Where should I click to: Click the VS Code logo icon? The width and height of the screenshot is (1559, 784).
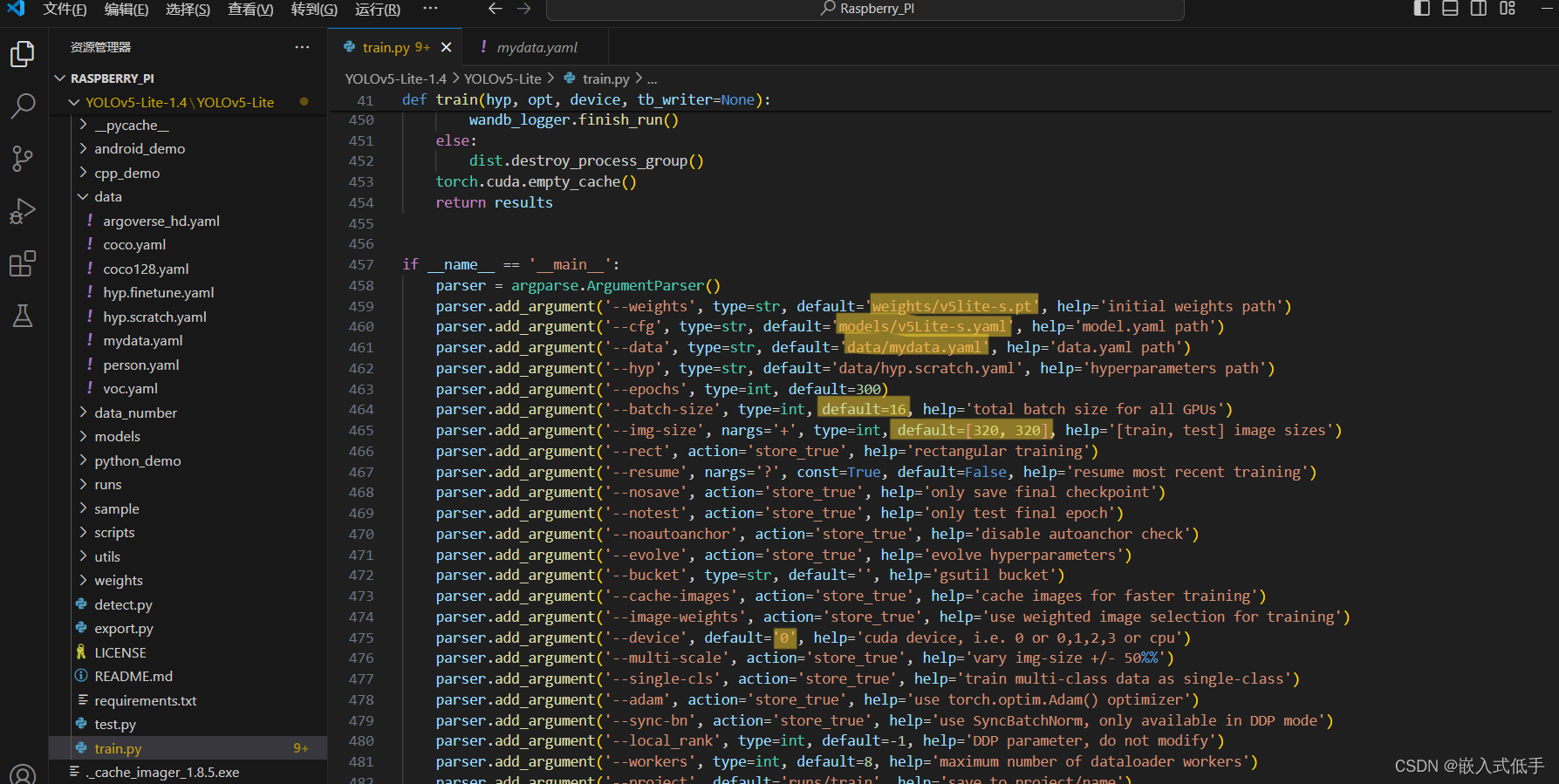(16, 9)
